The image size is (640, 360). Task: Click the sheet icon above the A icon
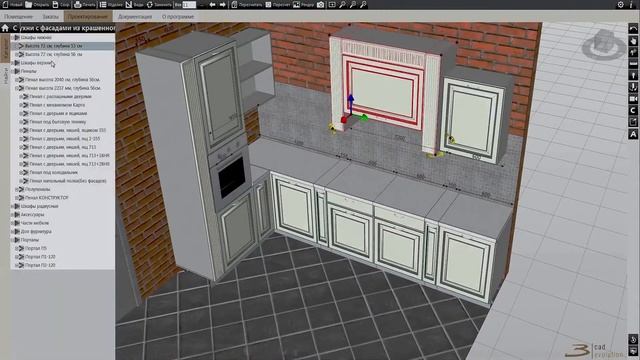[x=633, y=122]
